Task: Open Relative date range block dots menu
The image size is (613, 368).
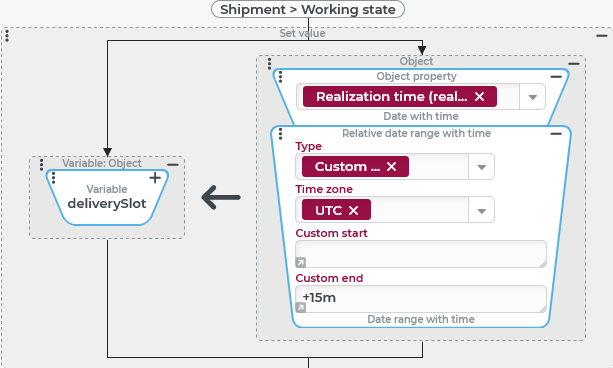Action: 280,134
